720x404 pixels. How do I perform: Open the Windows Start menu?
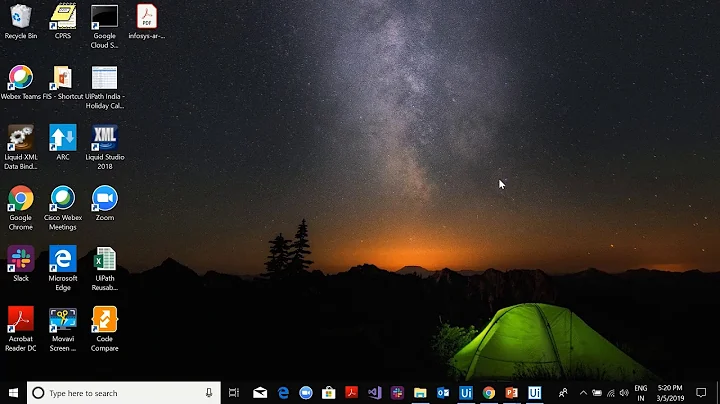(13, 393)
